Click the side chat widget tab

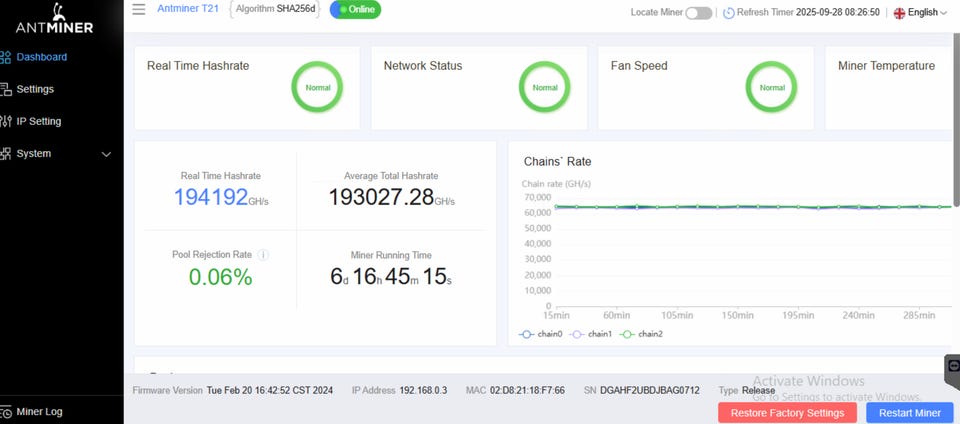point(953,371)
